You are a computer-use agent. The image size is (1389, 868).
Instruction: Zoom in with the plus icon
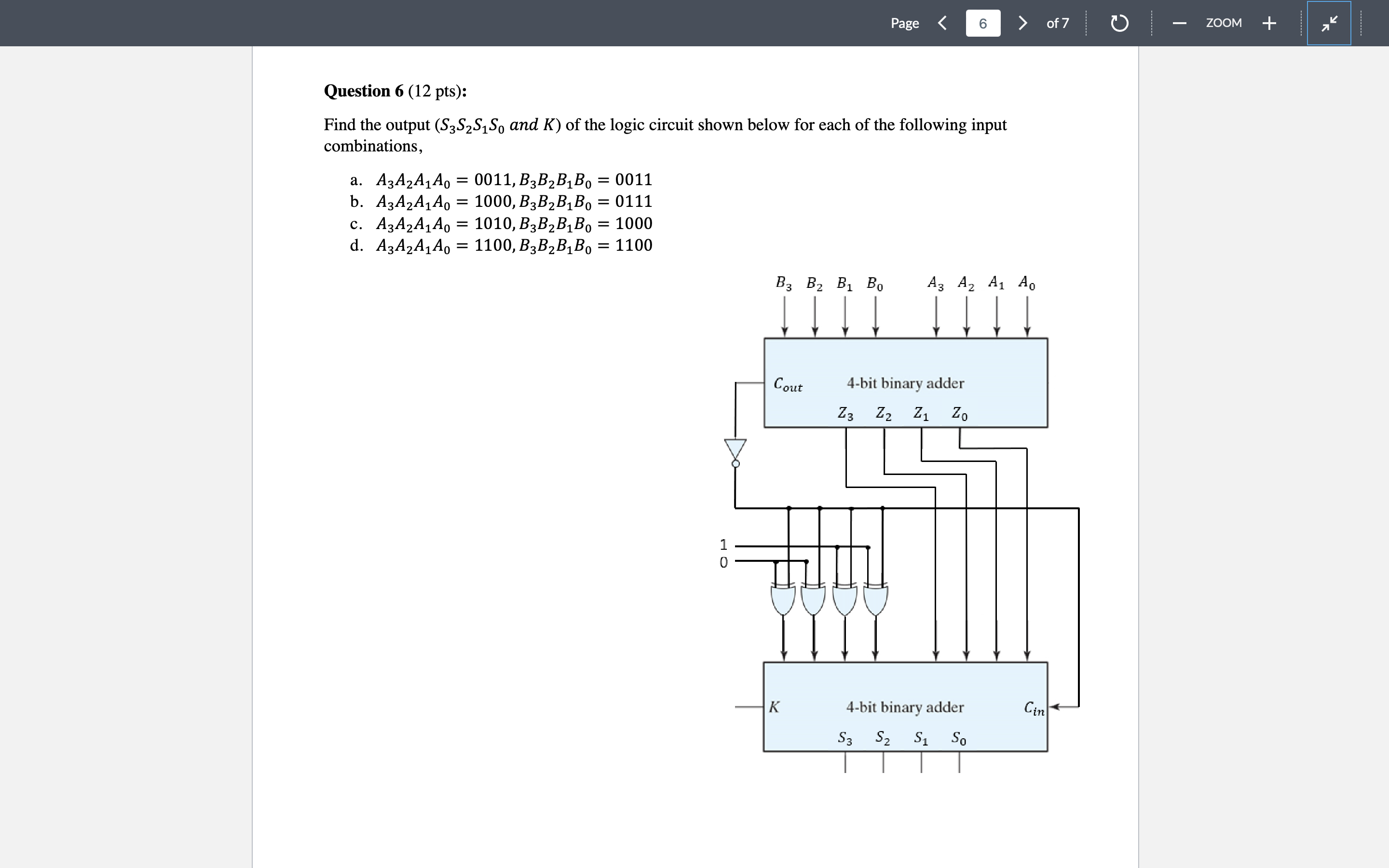(x=1269, y=24)
